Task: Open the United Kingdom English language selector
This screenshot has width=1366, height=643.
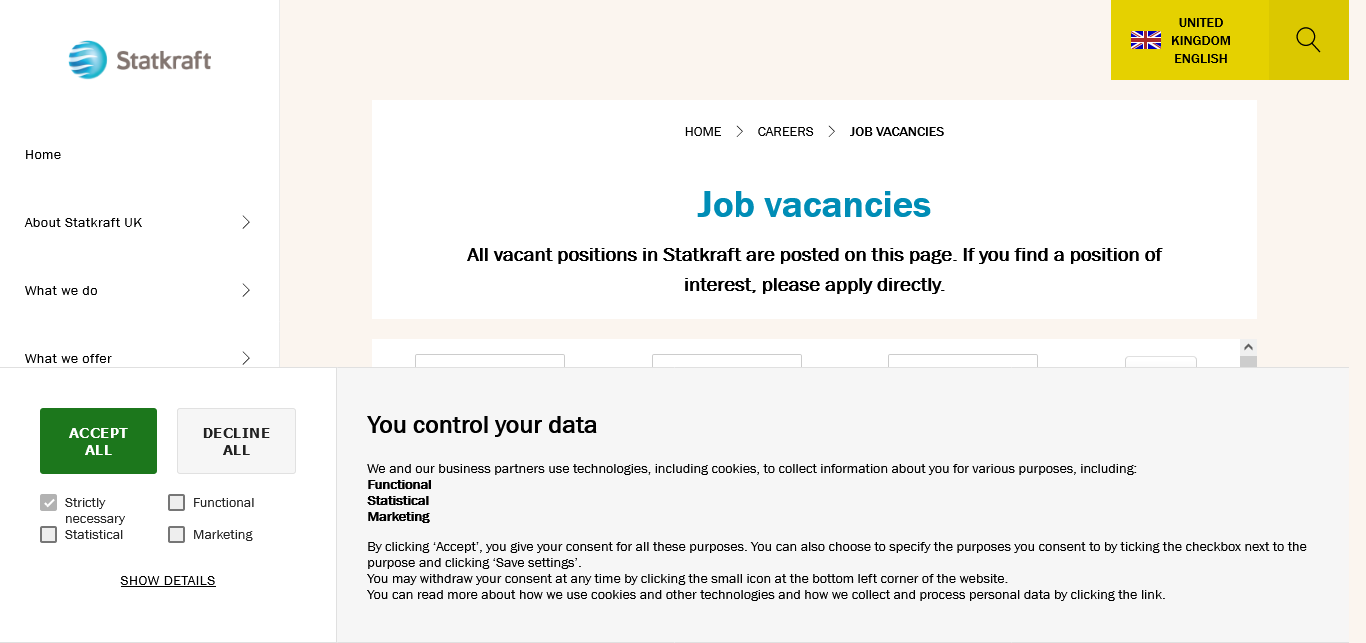Action: pos(1190,40)
